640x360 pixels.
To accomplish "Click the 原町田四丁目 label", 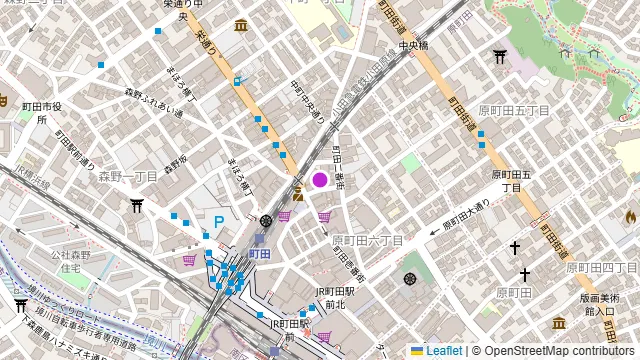I will click(601, 268).
